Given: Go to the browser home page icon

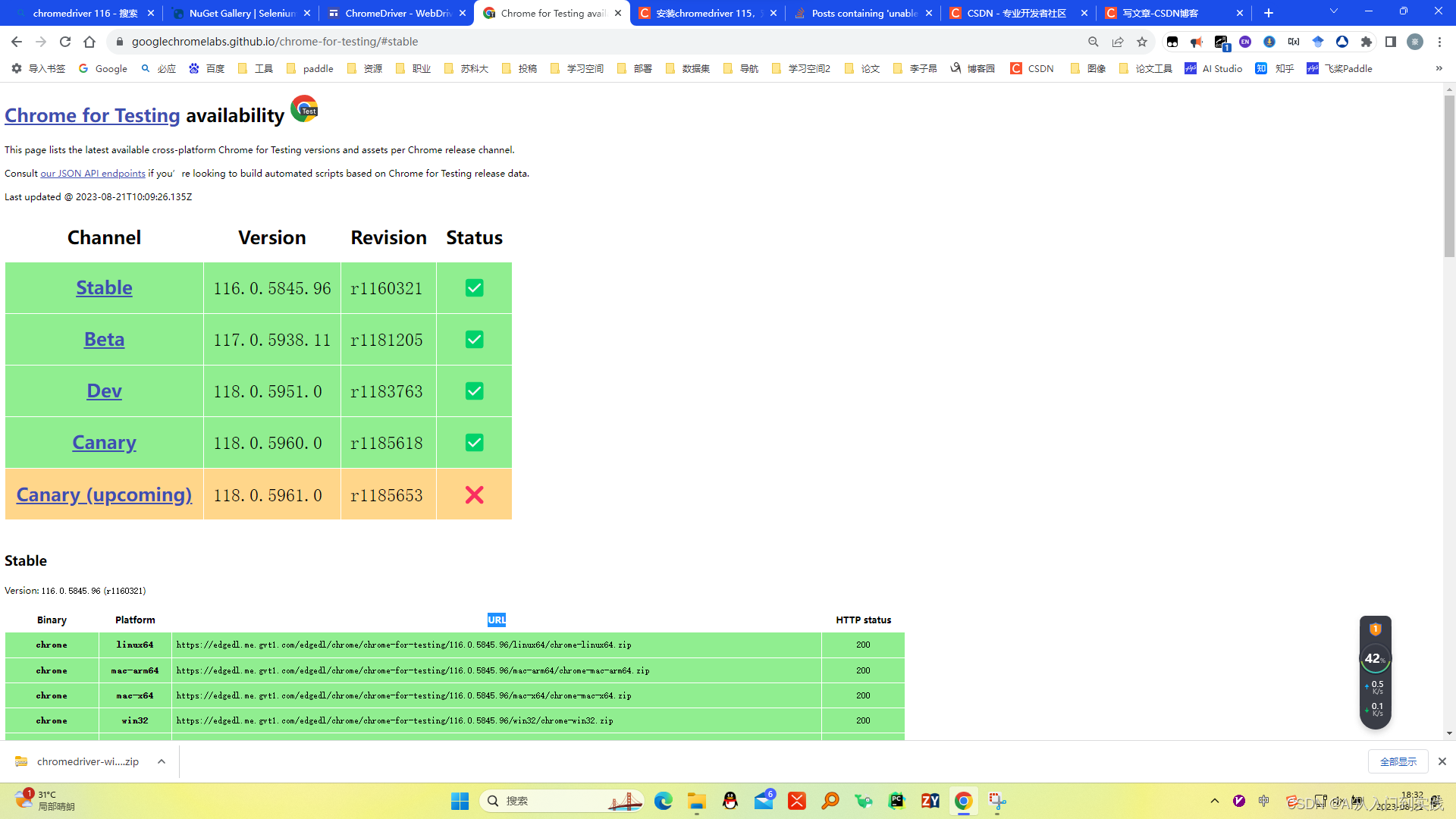Looking at the screenshot, I should click(x=89, y=42).
